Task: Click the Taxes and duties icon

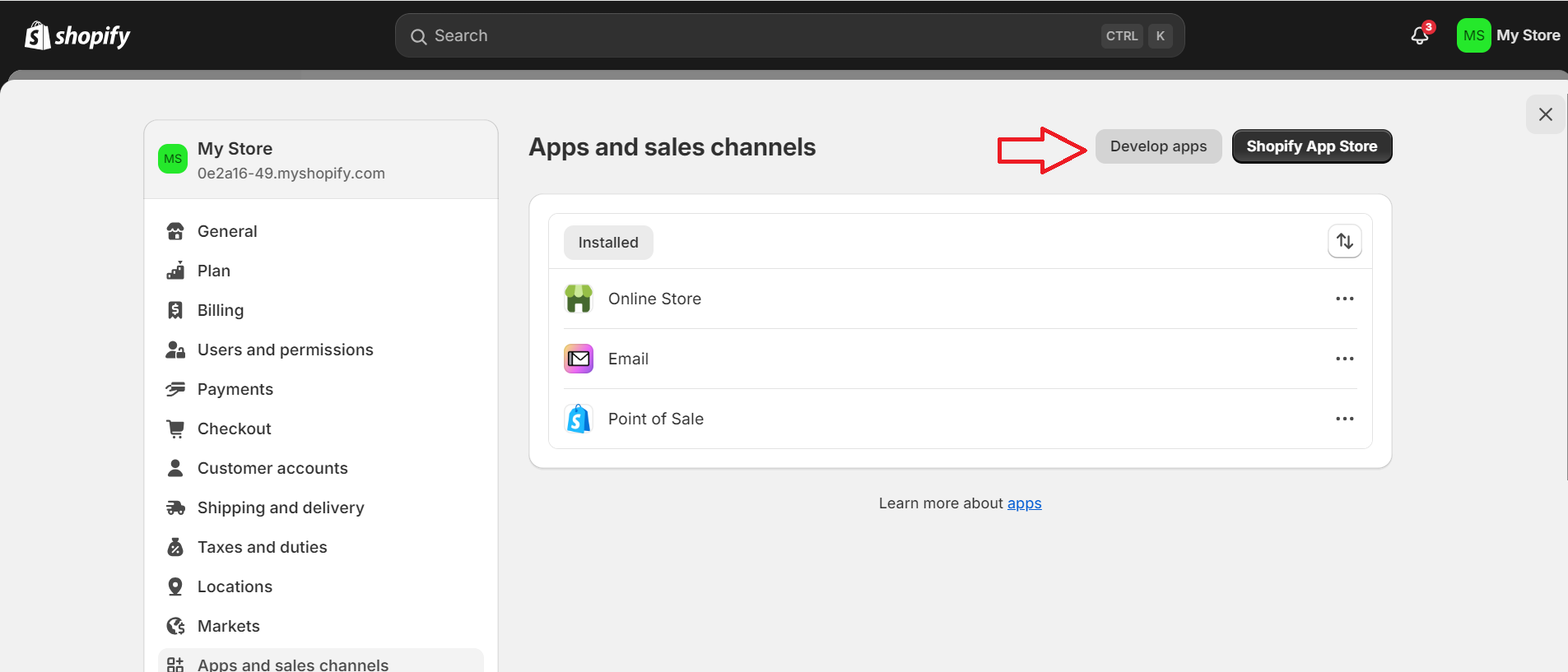Action: (175, 547)
